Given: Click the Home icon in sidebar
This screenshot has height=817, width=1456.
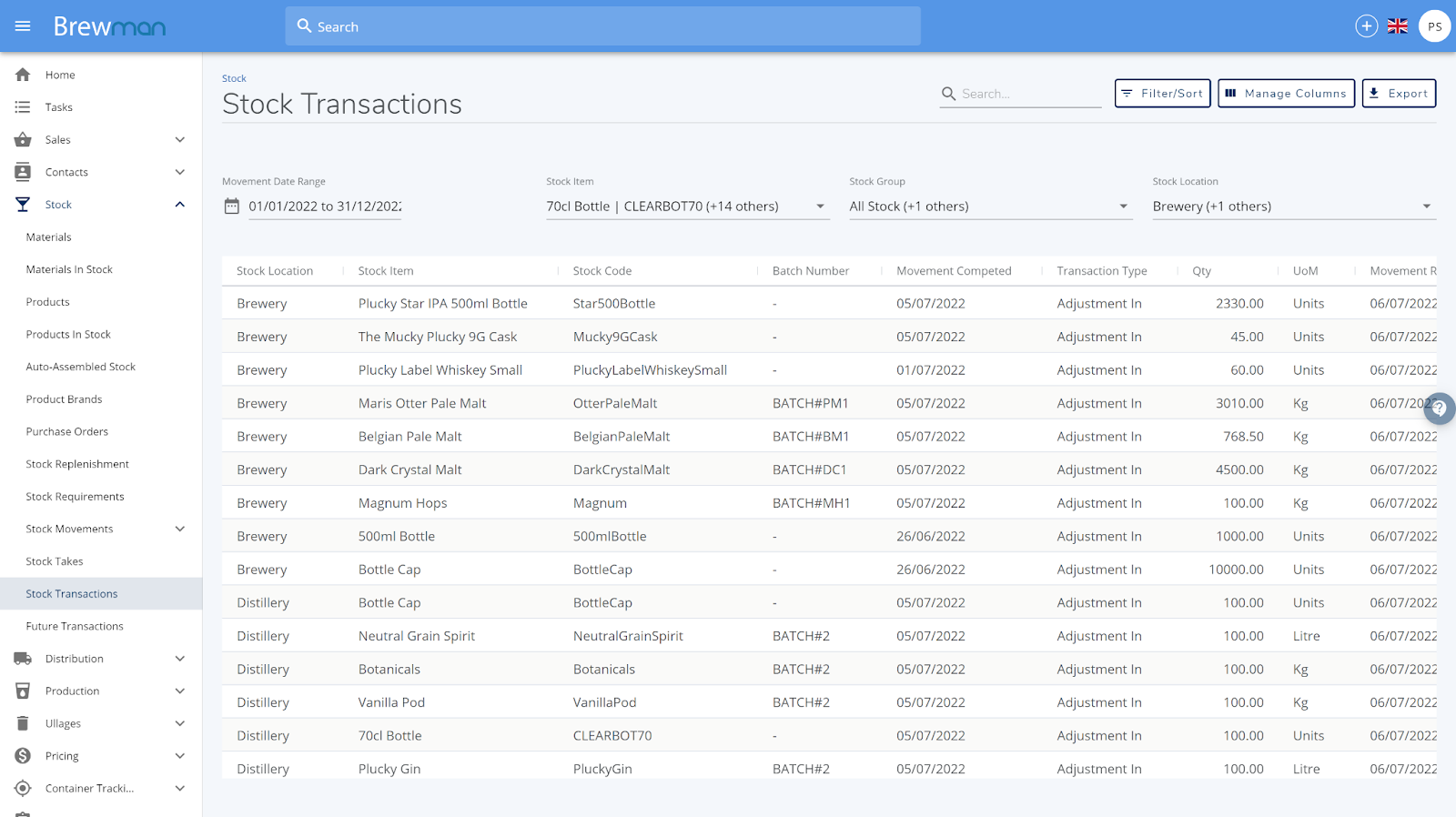Looking at the screenshot, I should pos(23,75).
